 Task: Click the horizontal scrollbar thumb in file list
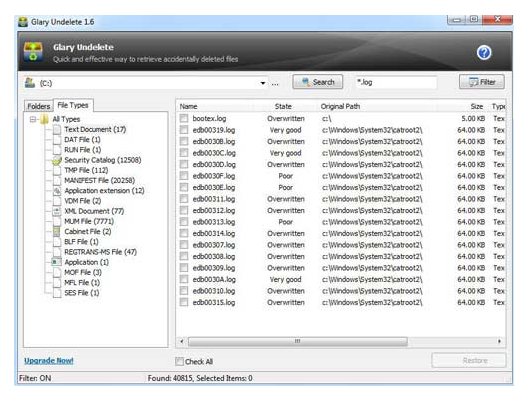click(x=298, y=342)
